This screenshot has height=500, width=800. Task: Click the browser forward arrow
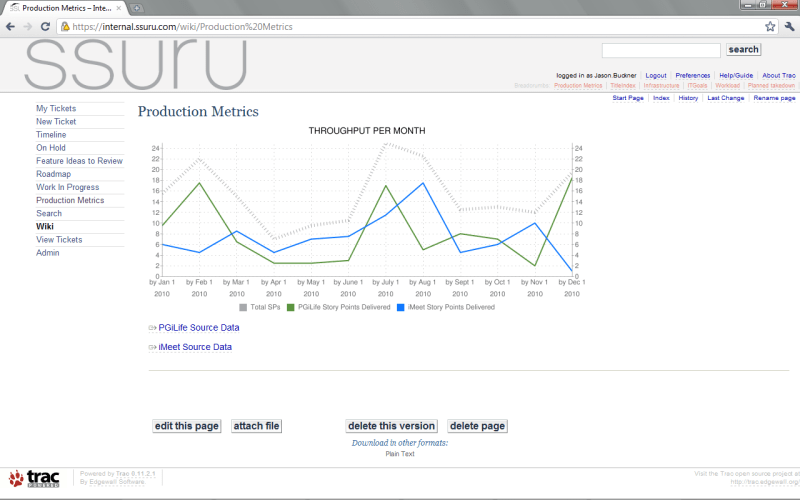pos(28,27)
